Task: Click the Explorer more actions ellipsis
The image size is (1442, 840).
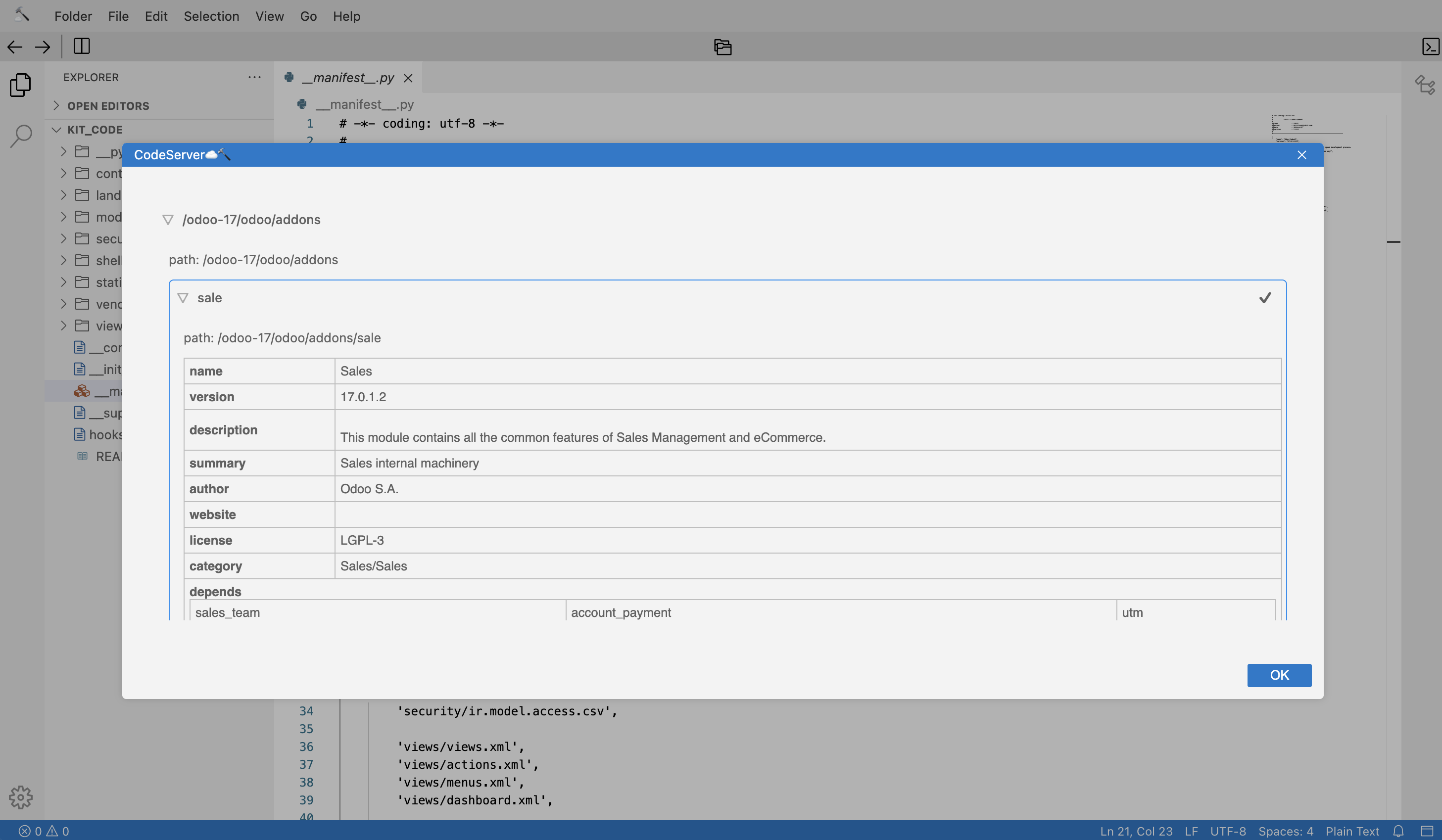Action: [x=255, y=77]
